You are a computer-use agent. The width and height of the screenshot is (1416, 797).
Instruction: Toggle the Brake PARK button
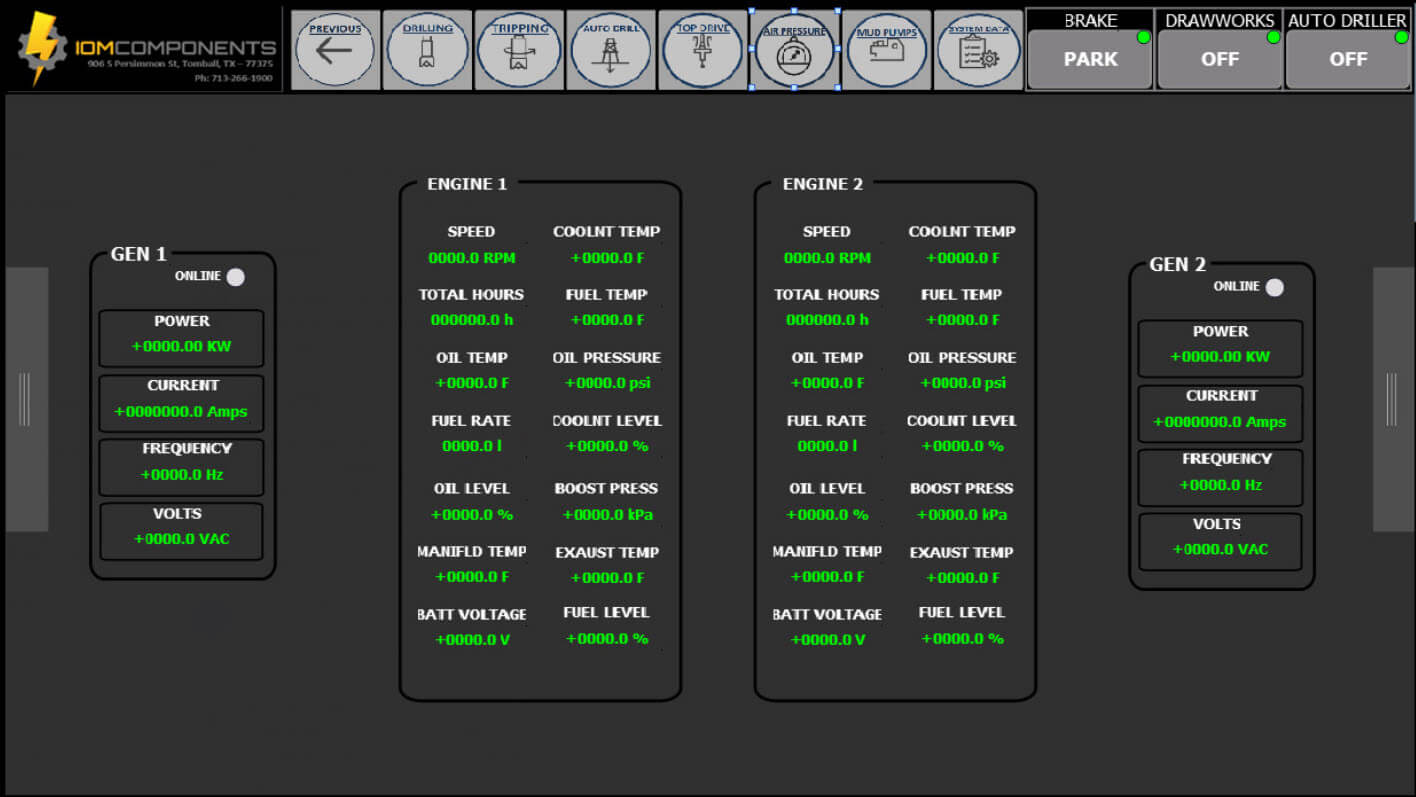[x=1090, y=59]
